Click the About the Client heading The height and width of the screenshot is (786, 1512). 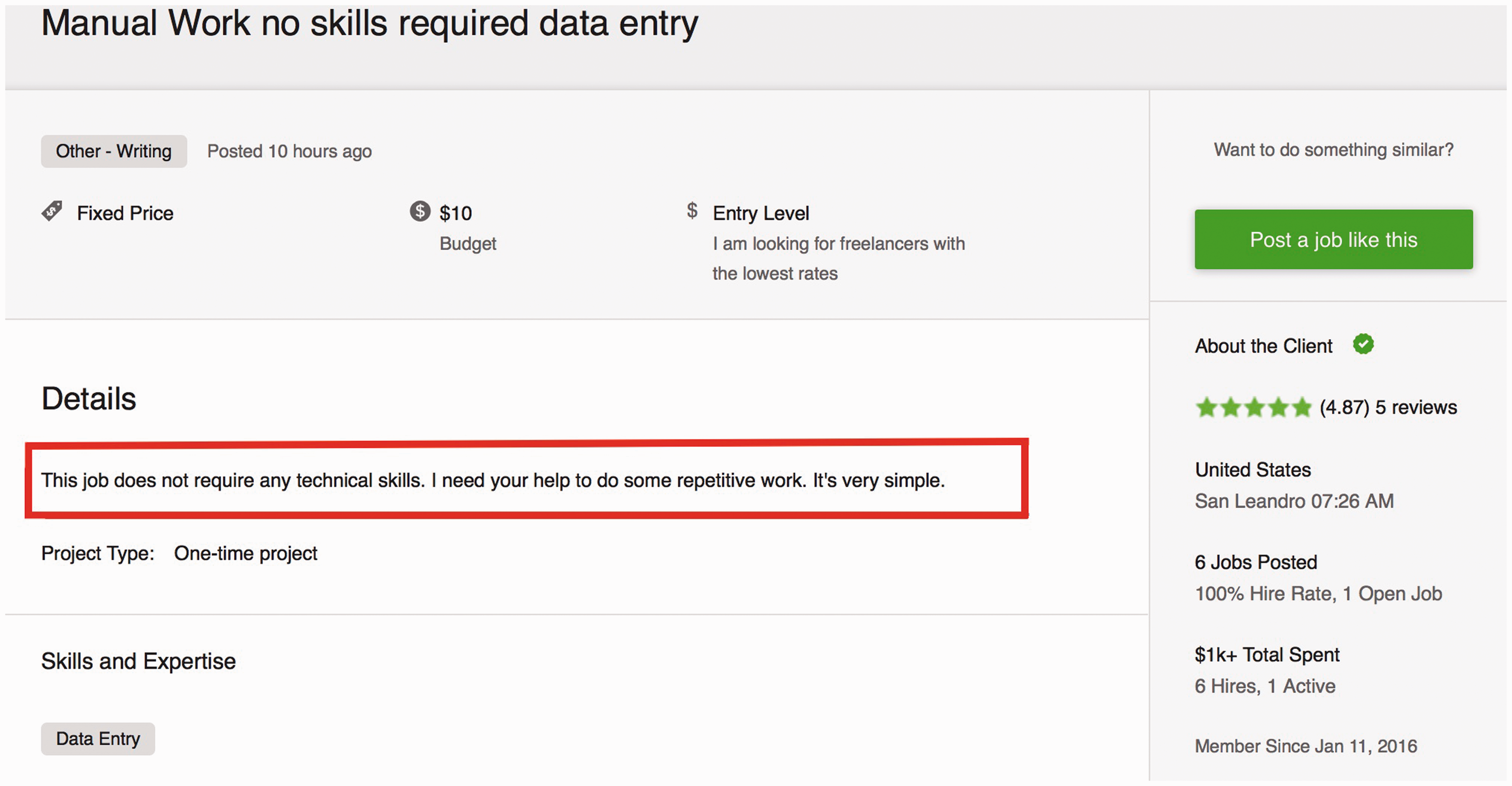pos(1263,346)
